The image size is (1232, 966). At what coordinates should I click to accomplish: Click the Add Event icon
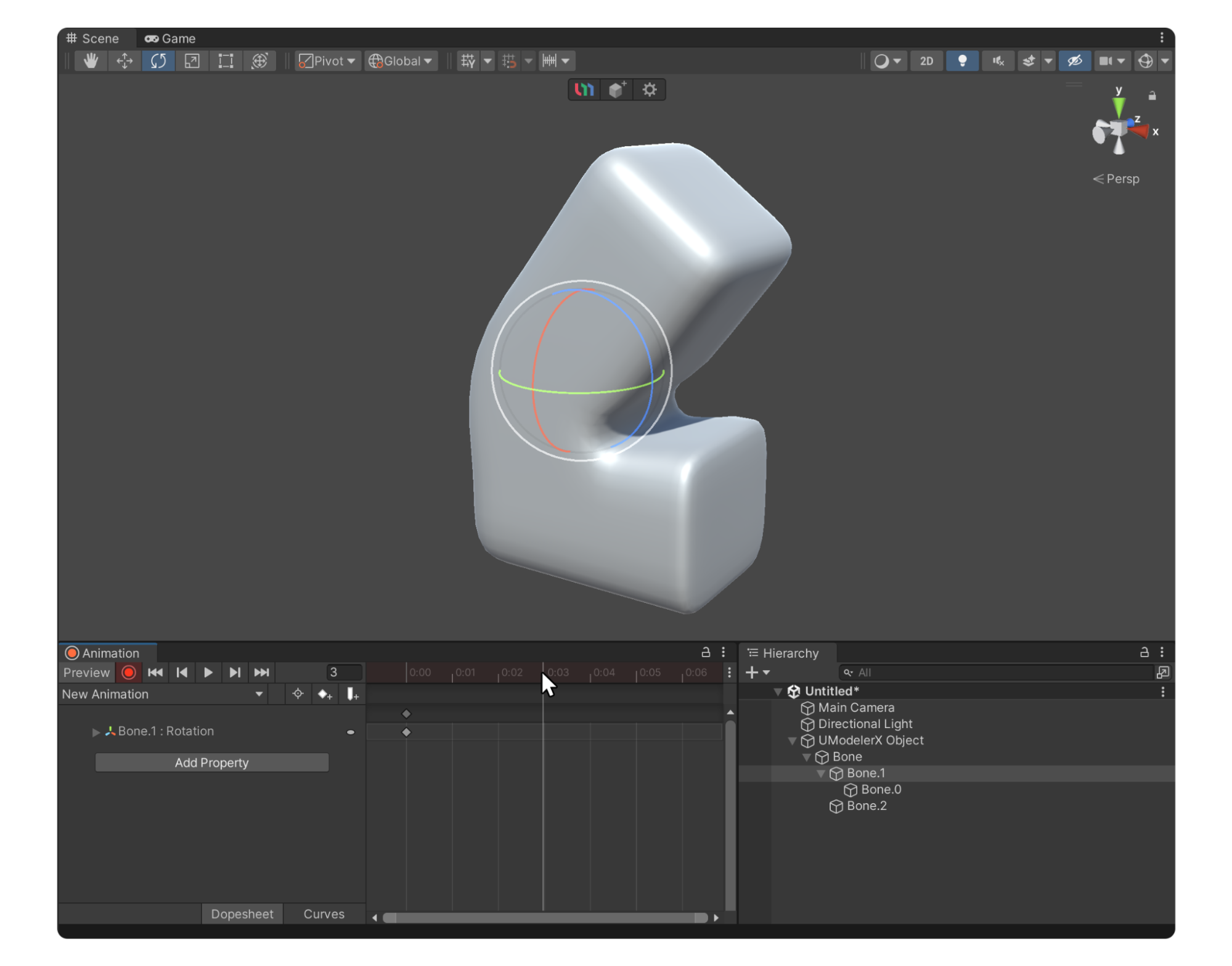coord(352,694)
